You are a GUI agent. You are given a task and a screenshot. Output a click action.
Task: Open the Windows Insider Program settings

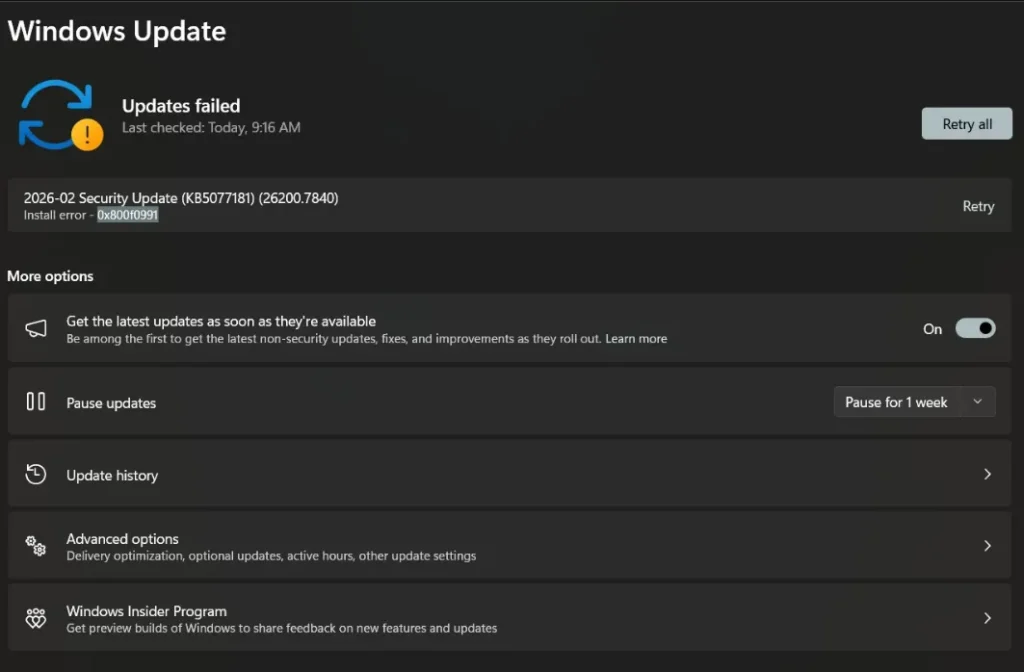(x=146, y=610)
